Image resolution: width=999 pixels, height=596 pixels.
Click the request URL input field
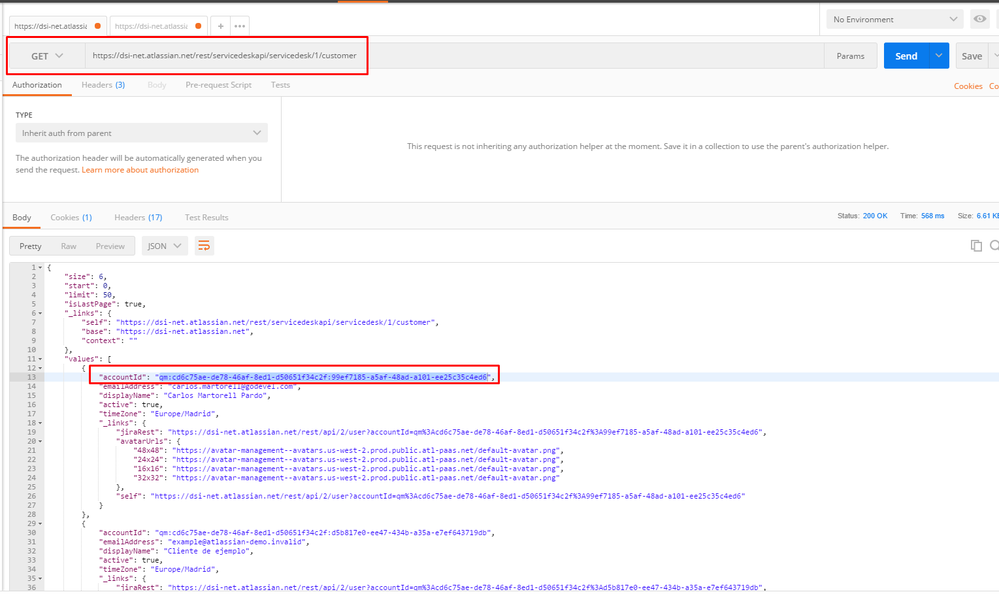454,56
